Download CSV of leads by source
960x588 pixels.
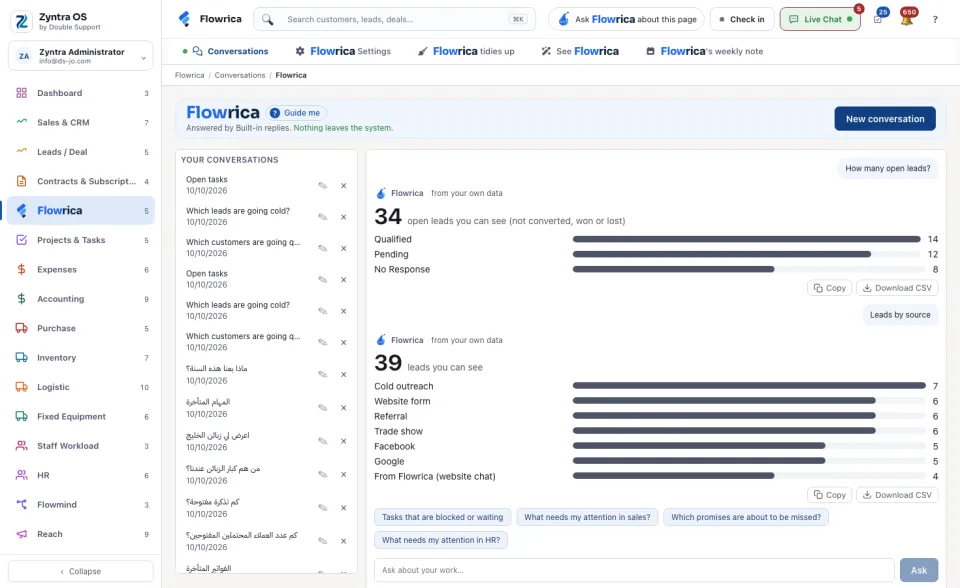pos(897,495)
